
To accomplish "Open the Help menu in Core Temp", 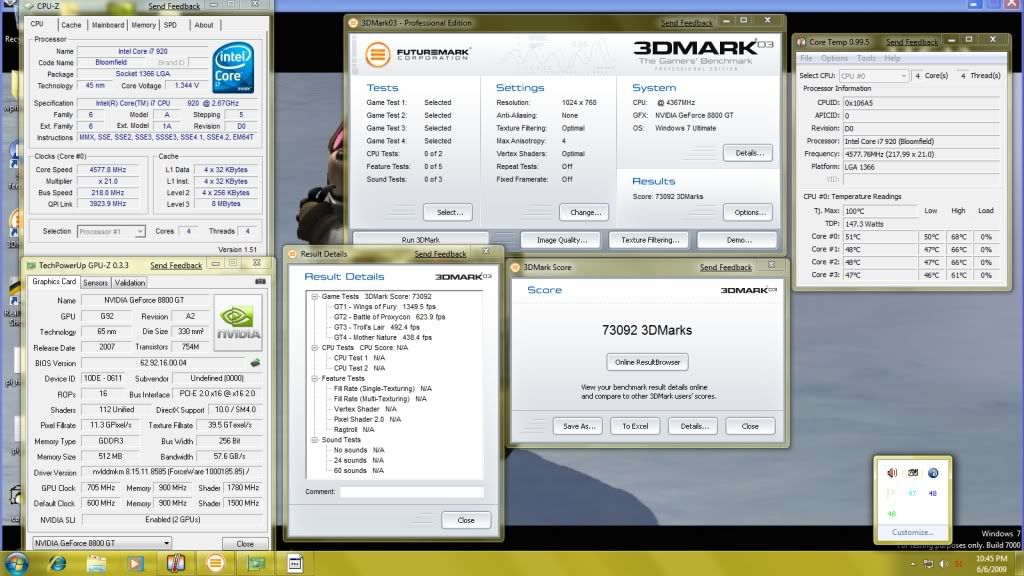I will 892,58.
